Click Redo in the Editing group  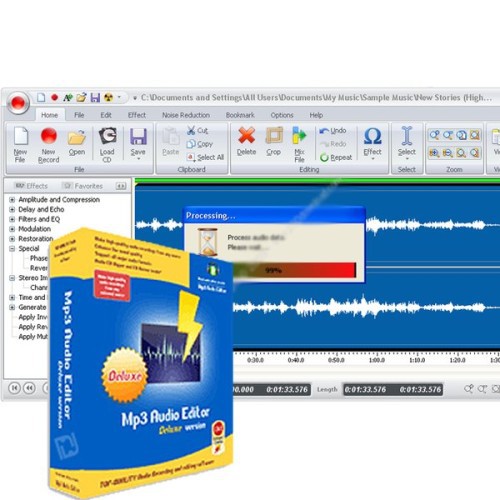coord(333,144)
